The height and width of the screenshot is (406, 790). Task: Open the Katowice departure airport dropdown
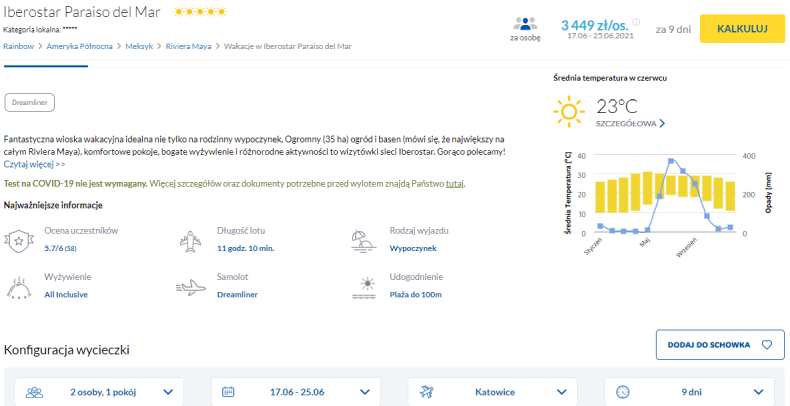pos(492,391)
